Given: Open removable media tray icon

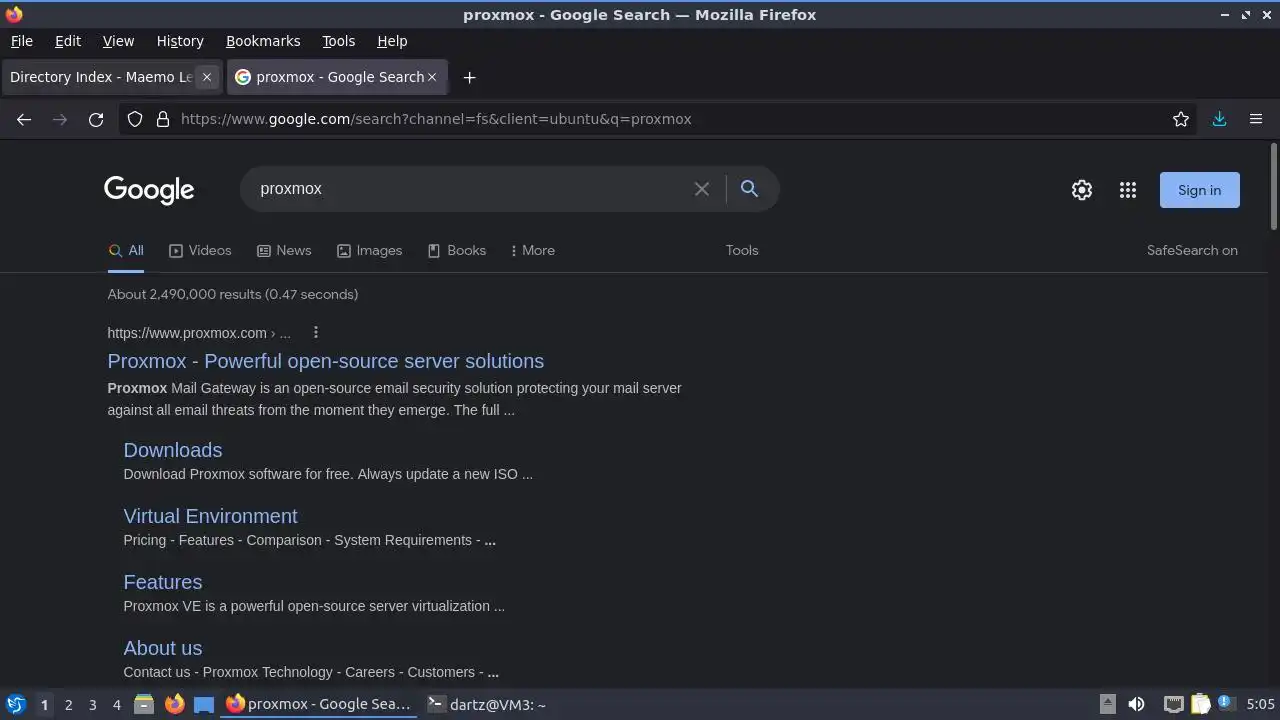Looking at the screenshot, I should (x=1107, y=705).
